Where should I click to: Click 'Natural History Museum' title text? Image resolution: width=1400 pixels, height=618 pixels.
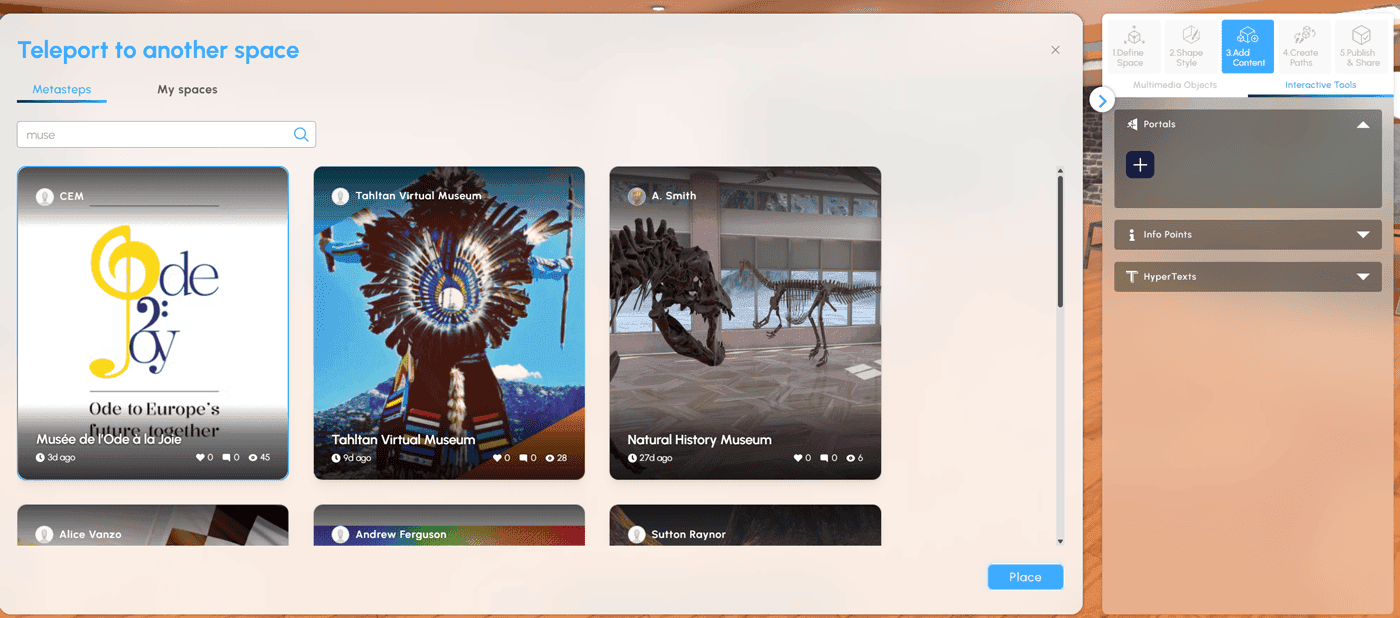(699, 440)
